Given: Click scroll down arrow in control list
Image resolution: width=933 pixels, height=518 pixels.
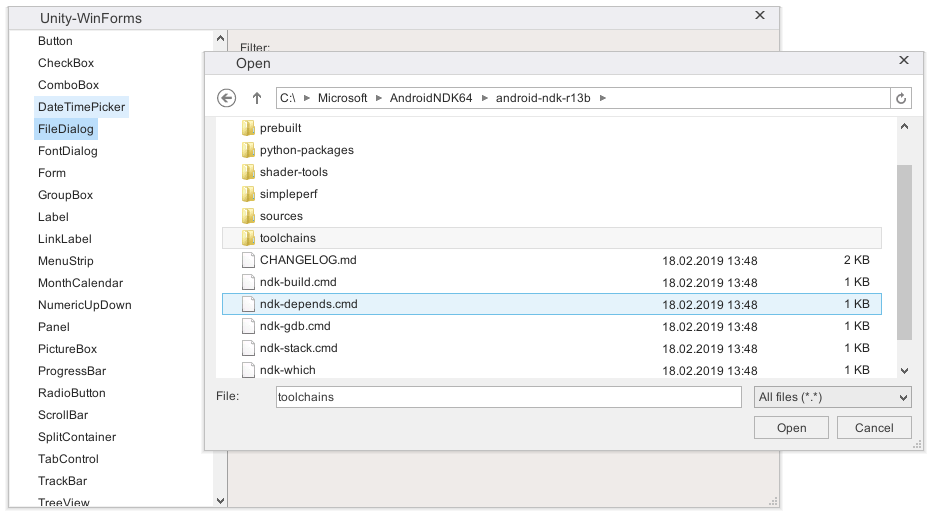Looking at the screenshot, I should click(x=220, y=501).
